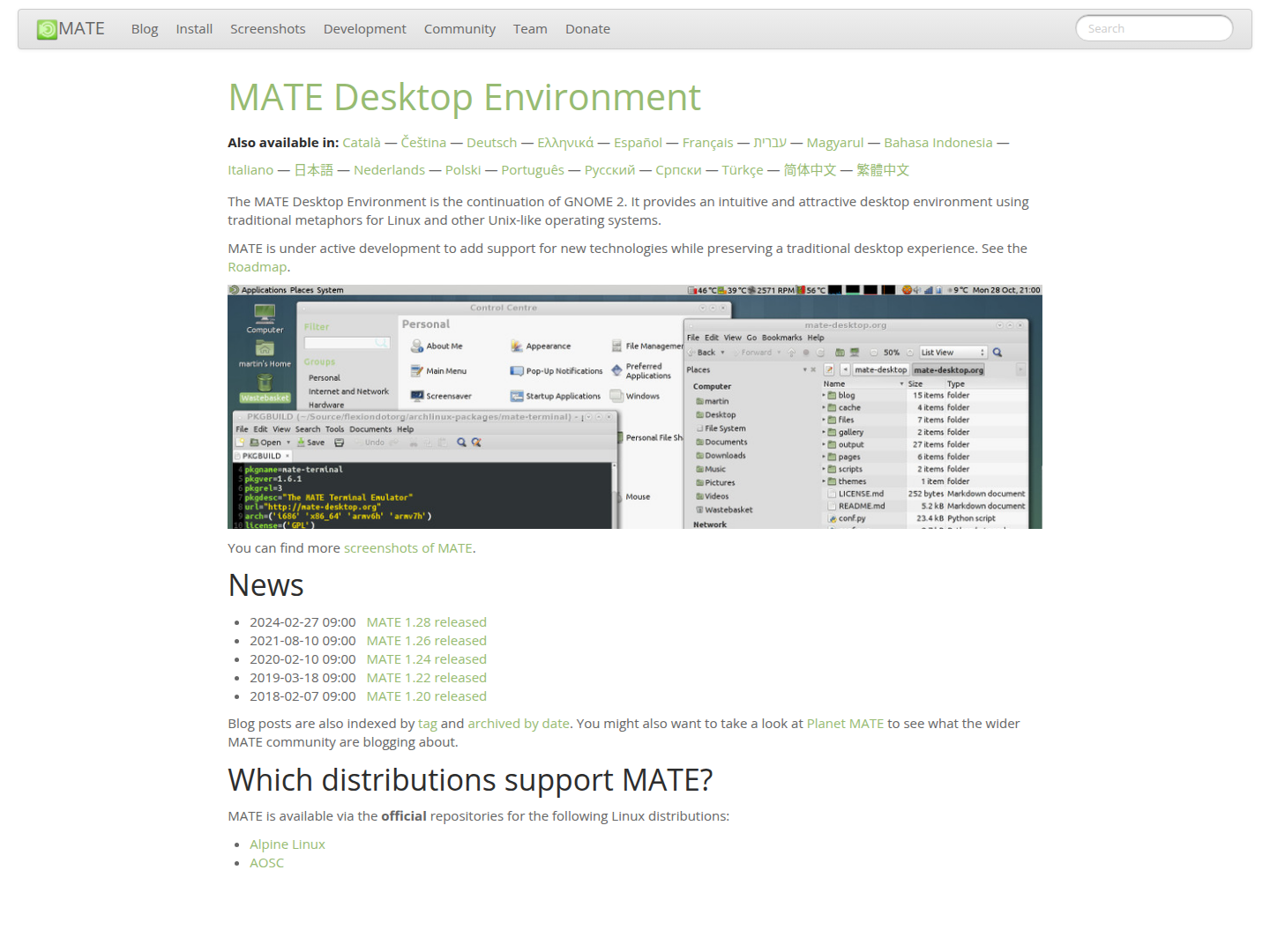Open the Français version
The image size is (1270, 952).
click(x=708, y=143)
